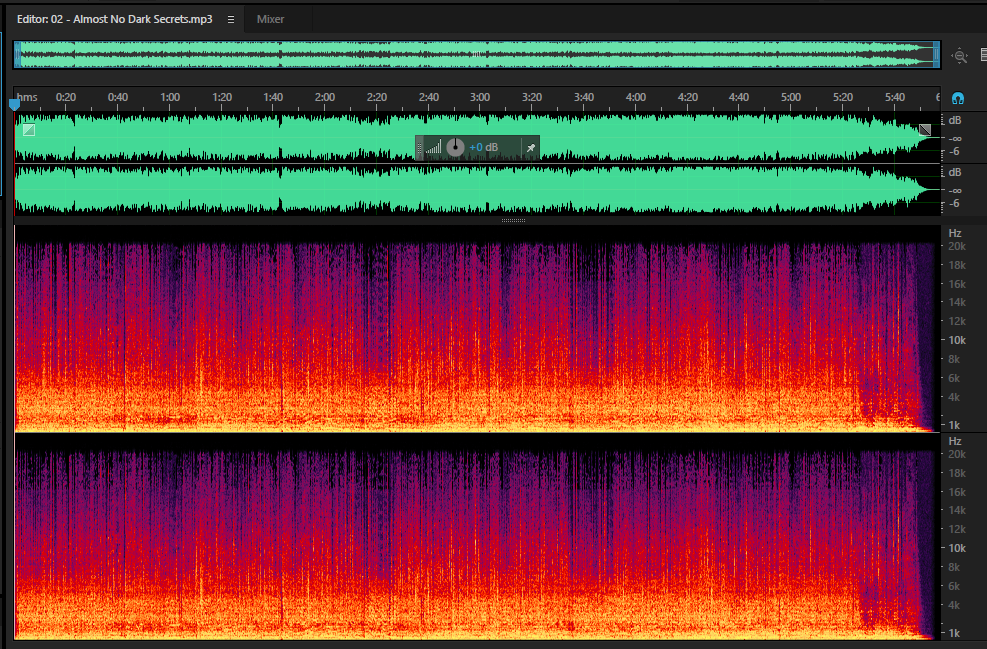Click the +0 dB value in the HUD
This screenshot has width=987, height=649.
[x=483, y=147]
